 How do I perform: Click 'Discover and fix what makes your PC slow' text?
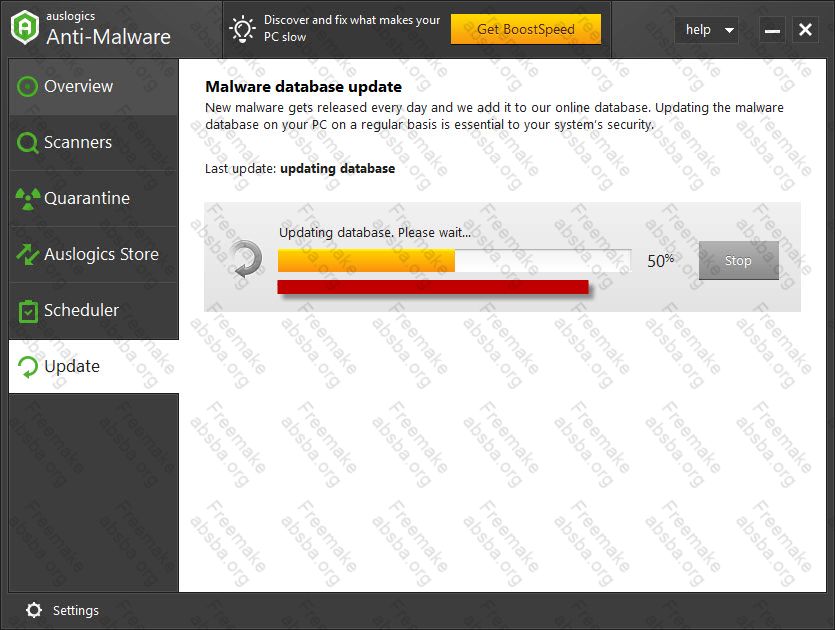[x=352, y=29]
